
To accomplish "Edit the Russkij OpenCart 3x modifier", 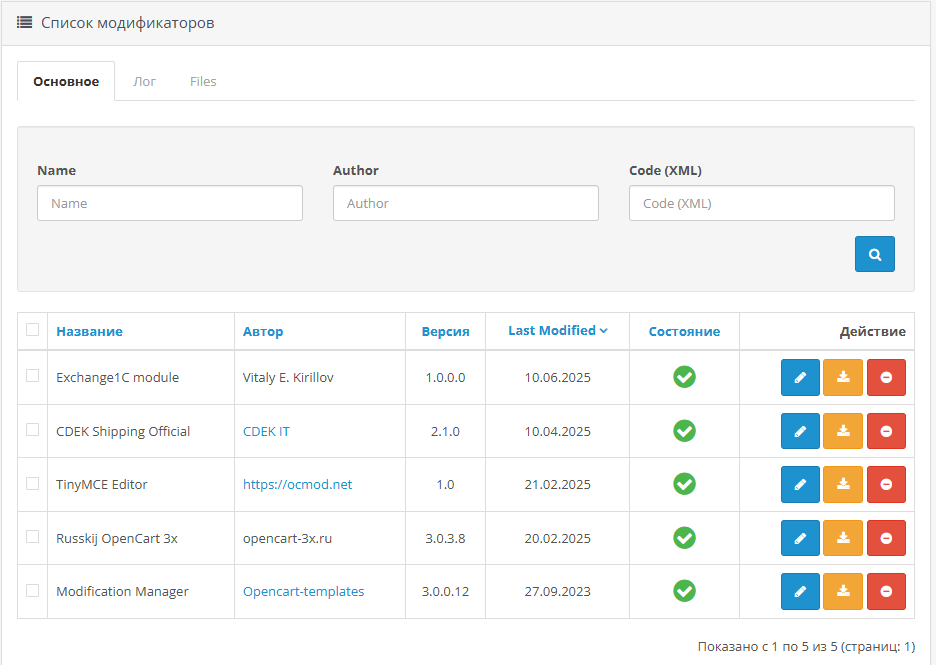I will pyautogui.click(x=800, y=538).
